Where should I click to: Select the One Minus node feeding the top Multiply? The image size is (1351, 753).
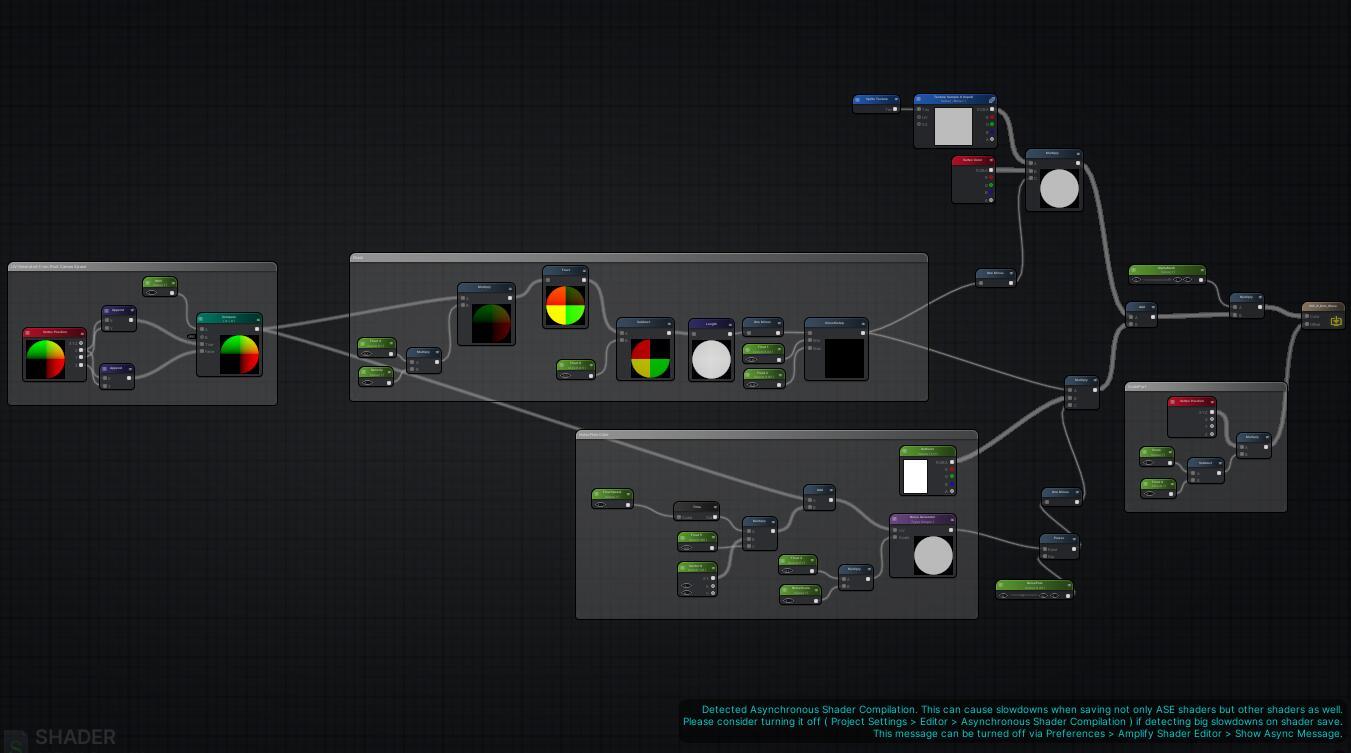996,277
